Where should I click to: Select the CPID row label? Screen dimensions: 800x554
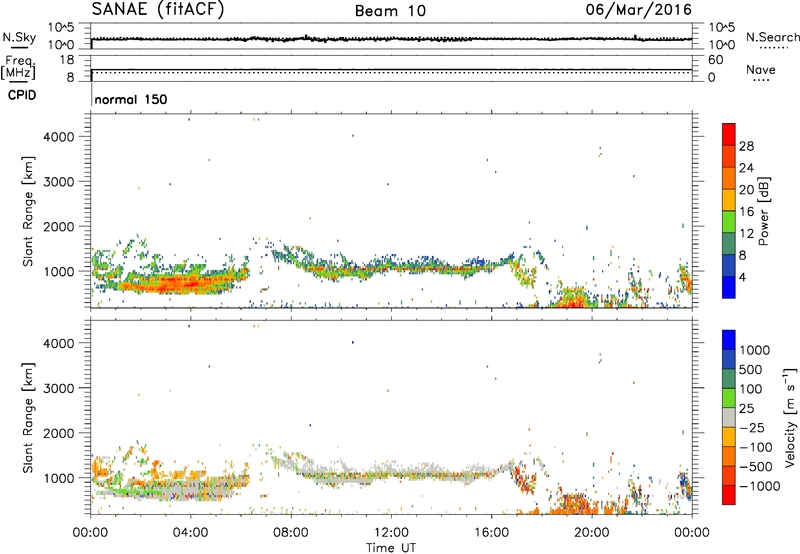[x=22, y=95]
